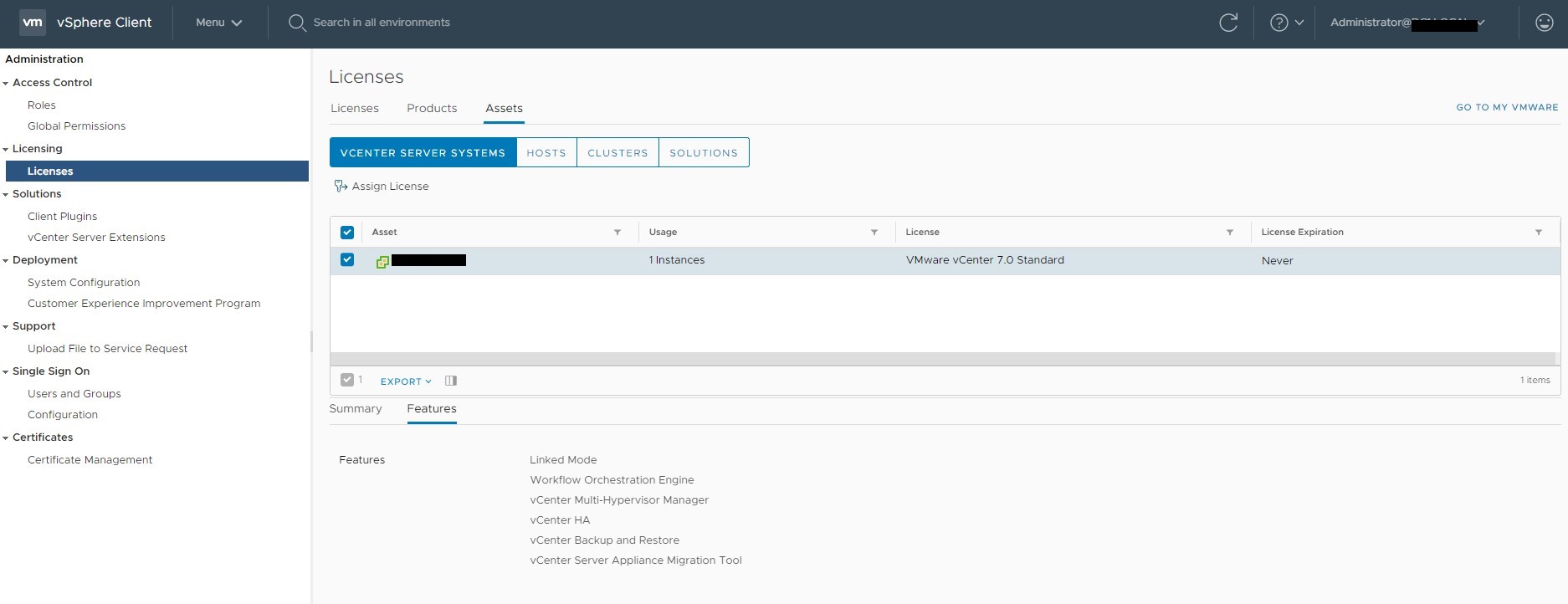Focus the Search in all environments field
1568x604 pixels.
click(x=382, y=23)
